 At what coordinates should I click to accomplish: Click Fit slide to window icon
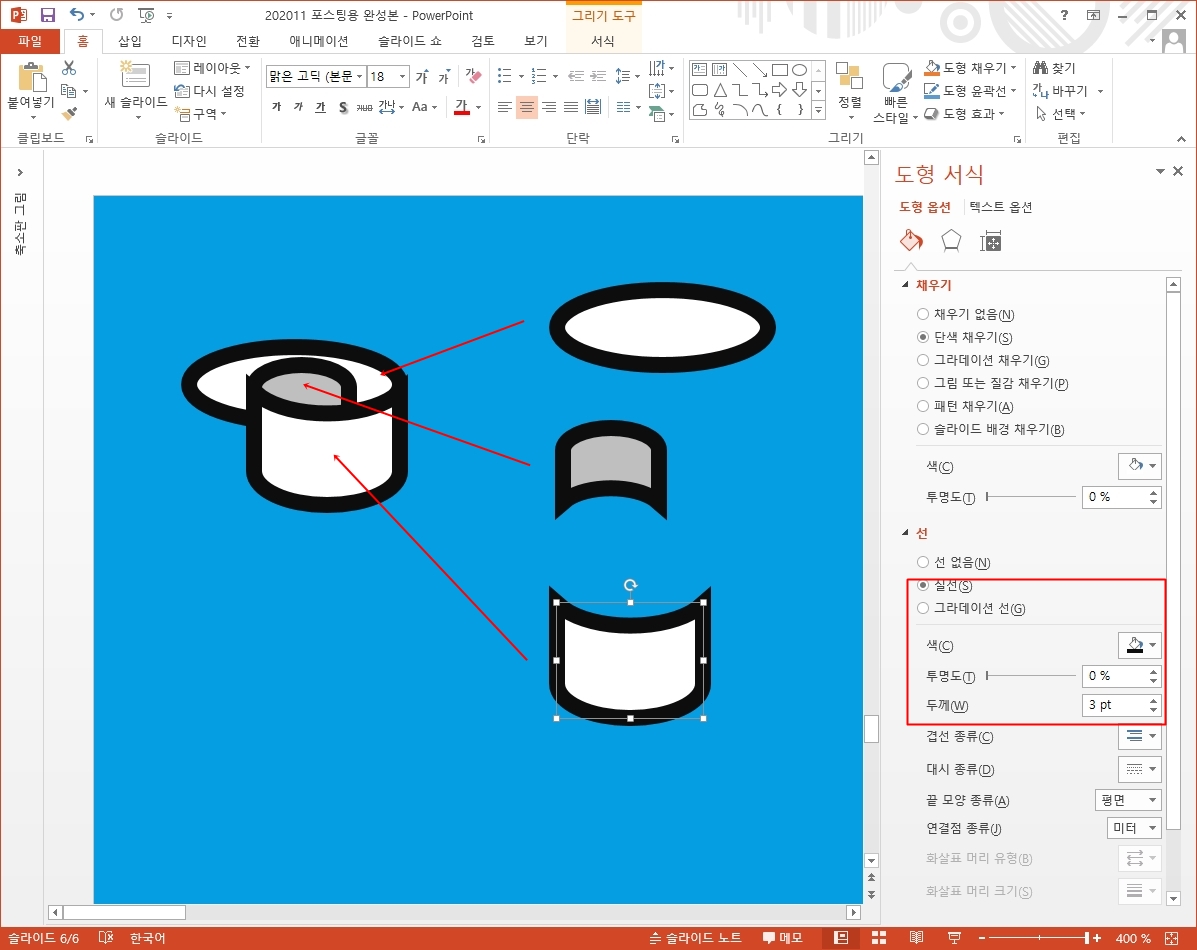(x=1171, y=938)
